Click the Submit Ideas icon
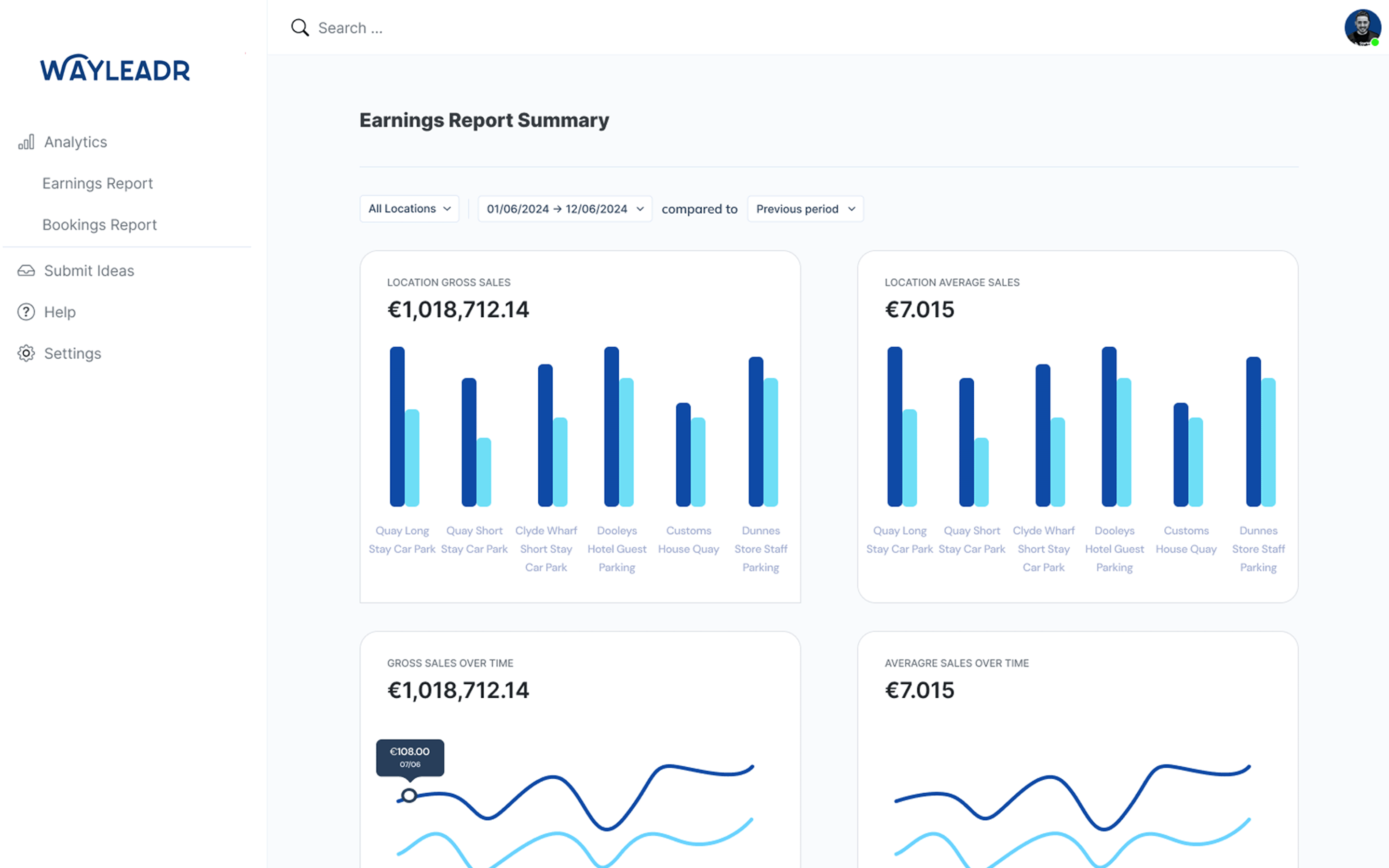Screen dimensions: 1389x868 [26, 270]
